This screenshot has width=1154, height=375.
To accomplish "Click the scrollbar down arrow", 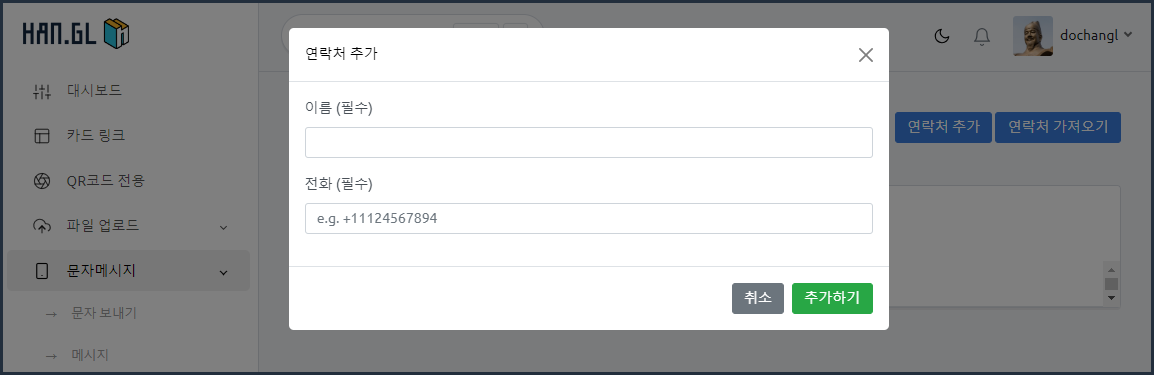I will click(1112, 299).
